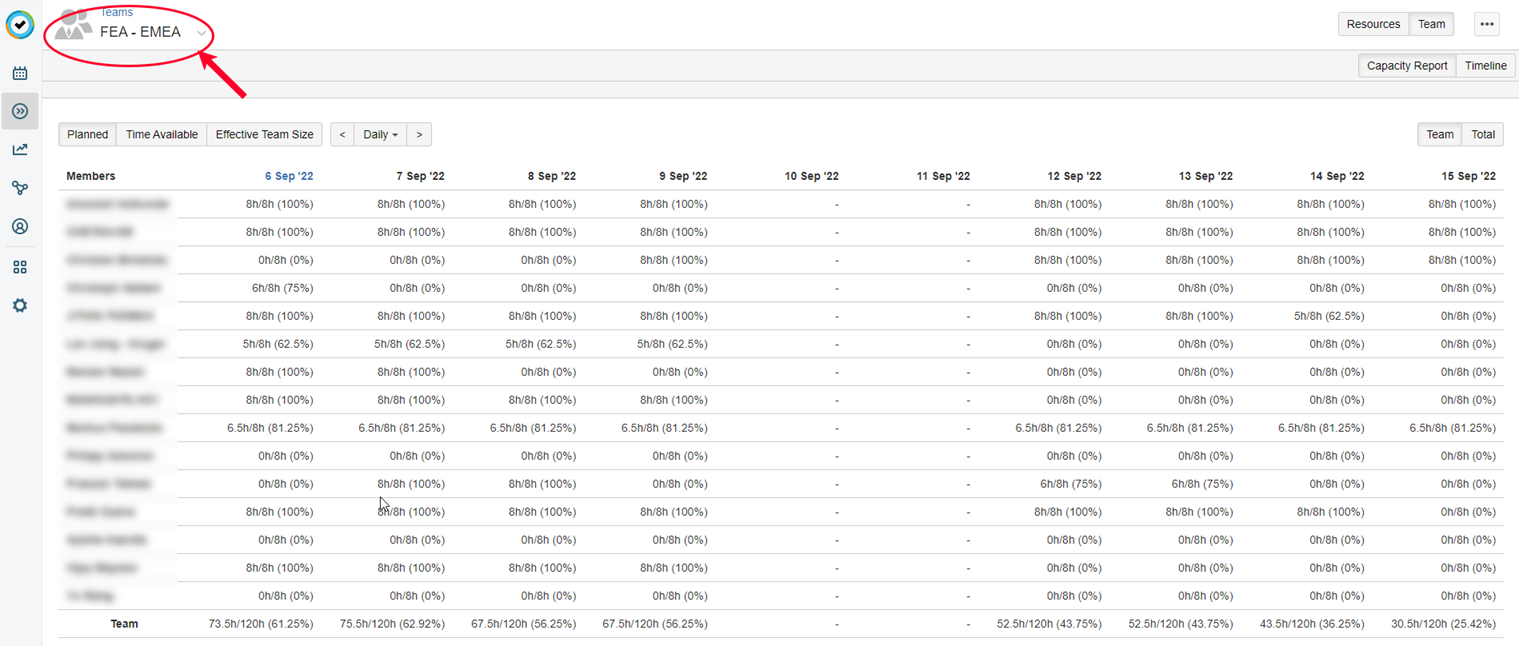The image size is (1519, 646).
Task: Open the apps grid sidebar icon
Action: [x=20, y=267]
